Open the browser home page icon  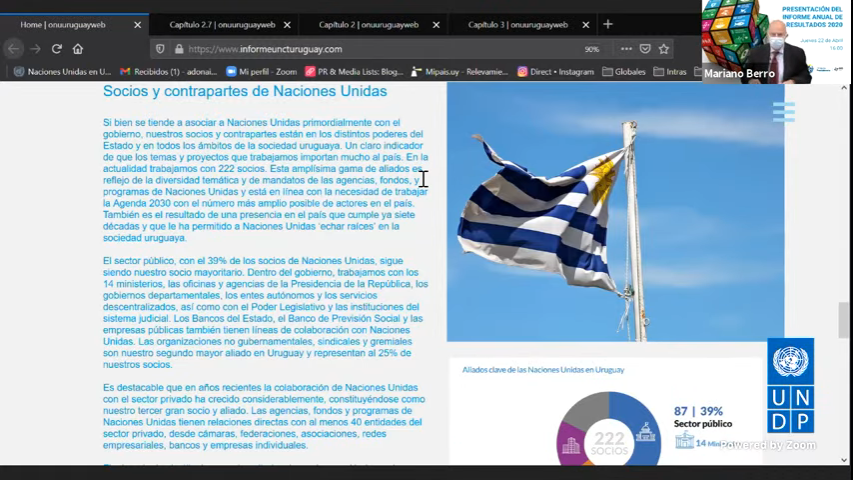tap(78, 49)
